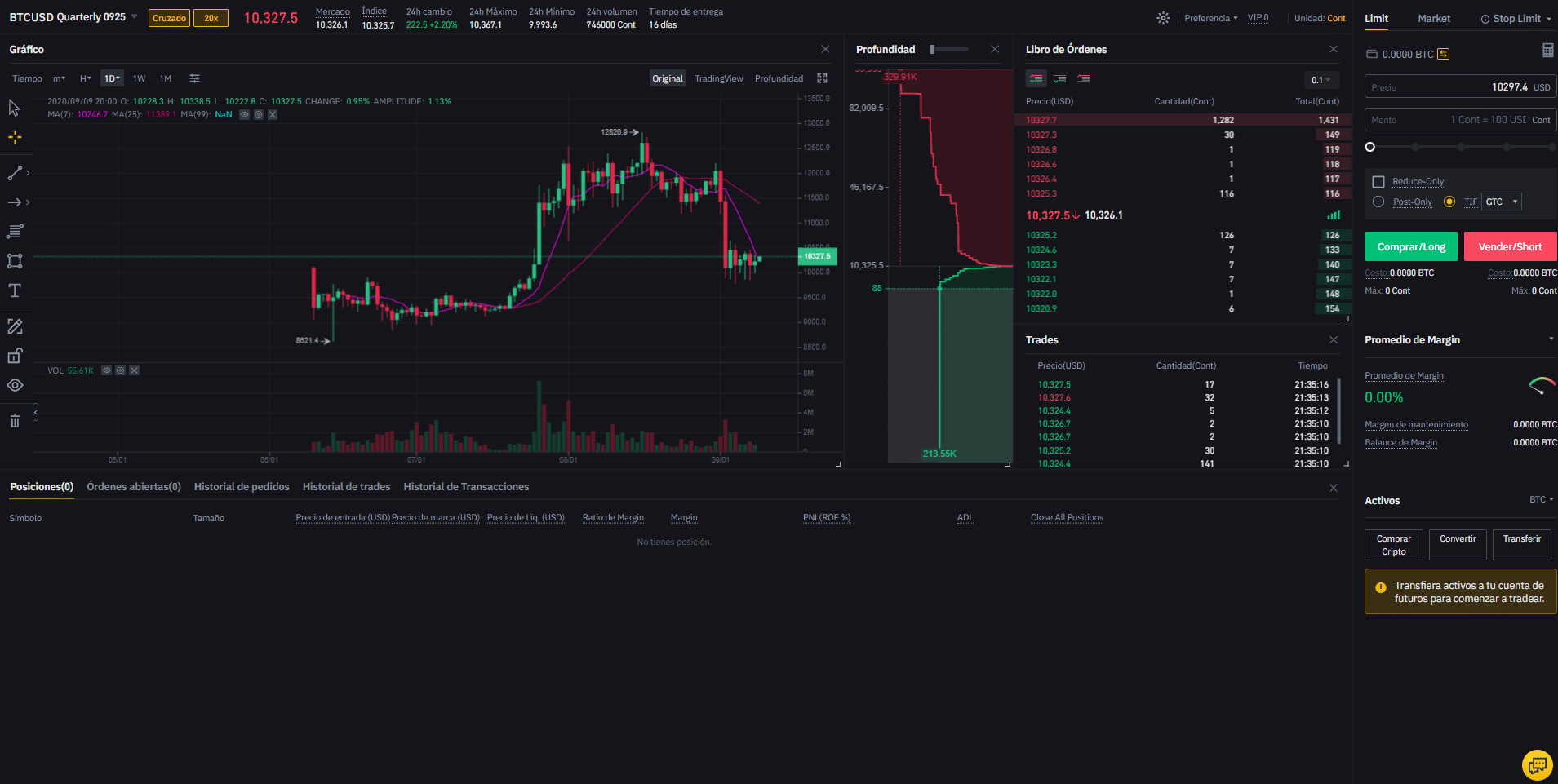Click the Close All Positions link
This screenshot has width=1558, height=784.
coord(1067,518)
